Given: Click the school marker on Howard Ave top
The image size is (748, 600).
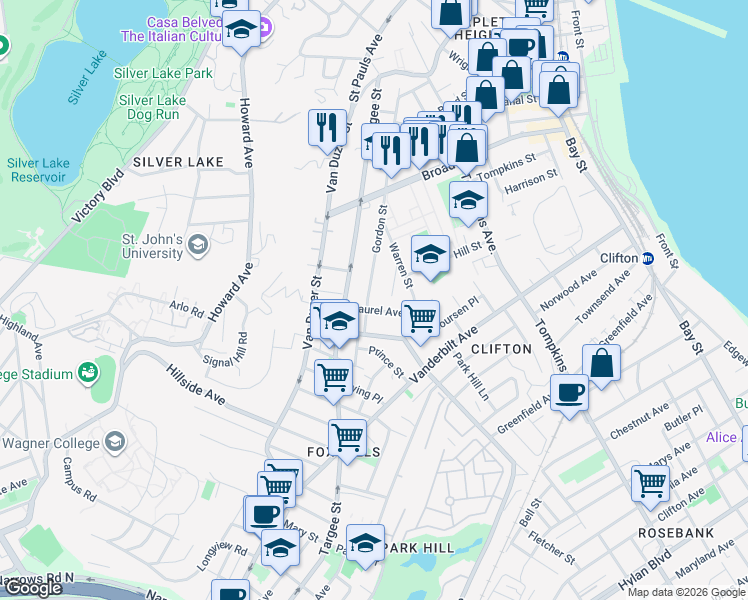Looking at the screenshot, I should coord(241,29).
